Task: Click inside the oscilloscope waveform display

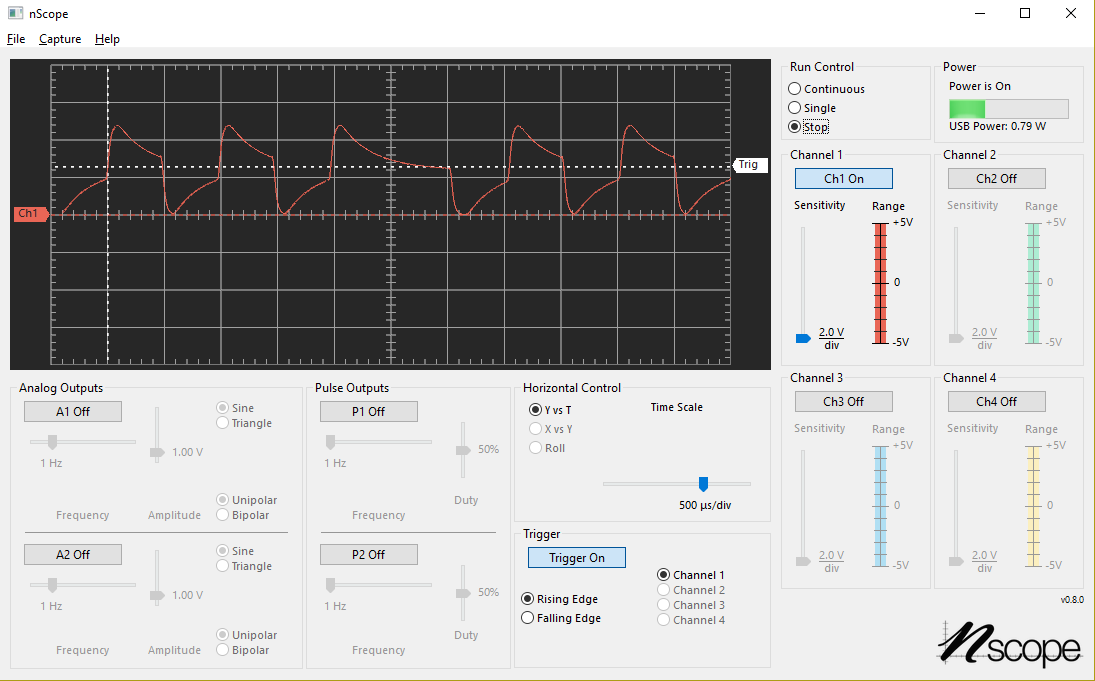Action: tap(390, 213)
